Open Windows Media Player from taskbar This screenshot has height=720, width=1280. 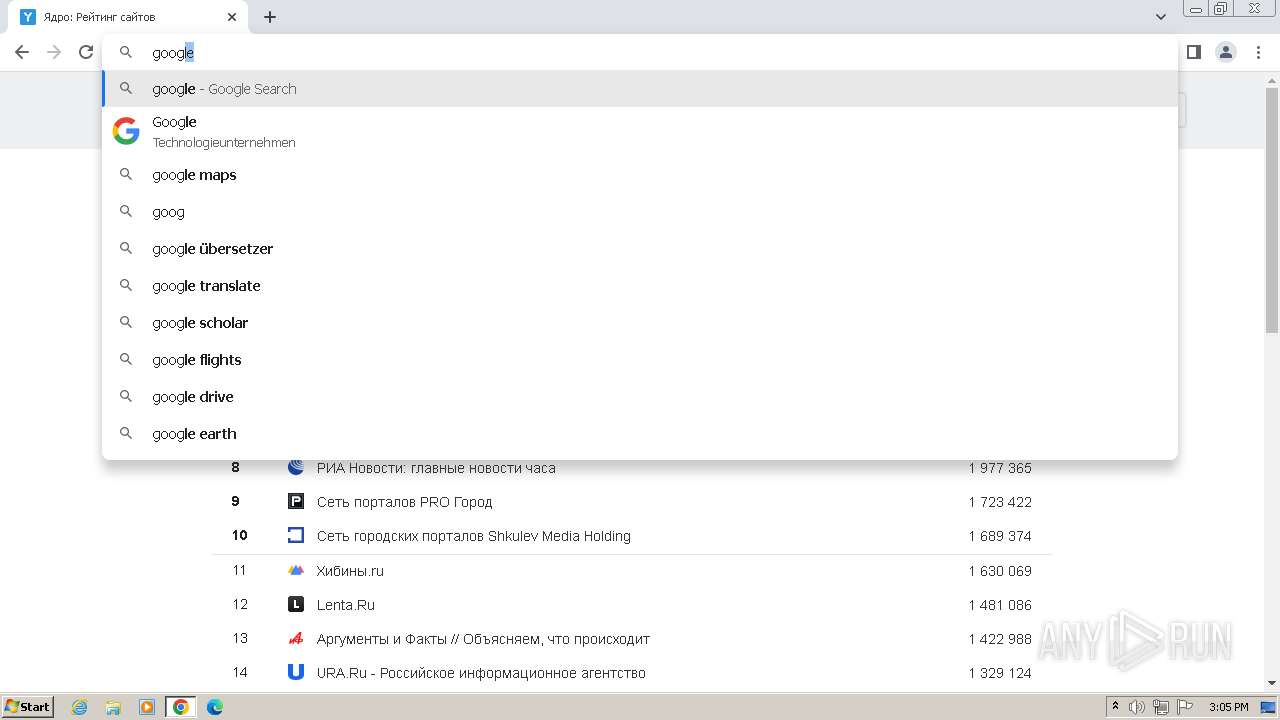147,707
